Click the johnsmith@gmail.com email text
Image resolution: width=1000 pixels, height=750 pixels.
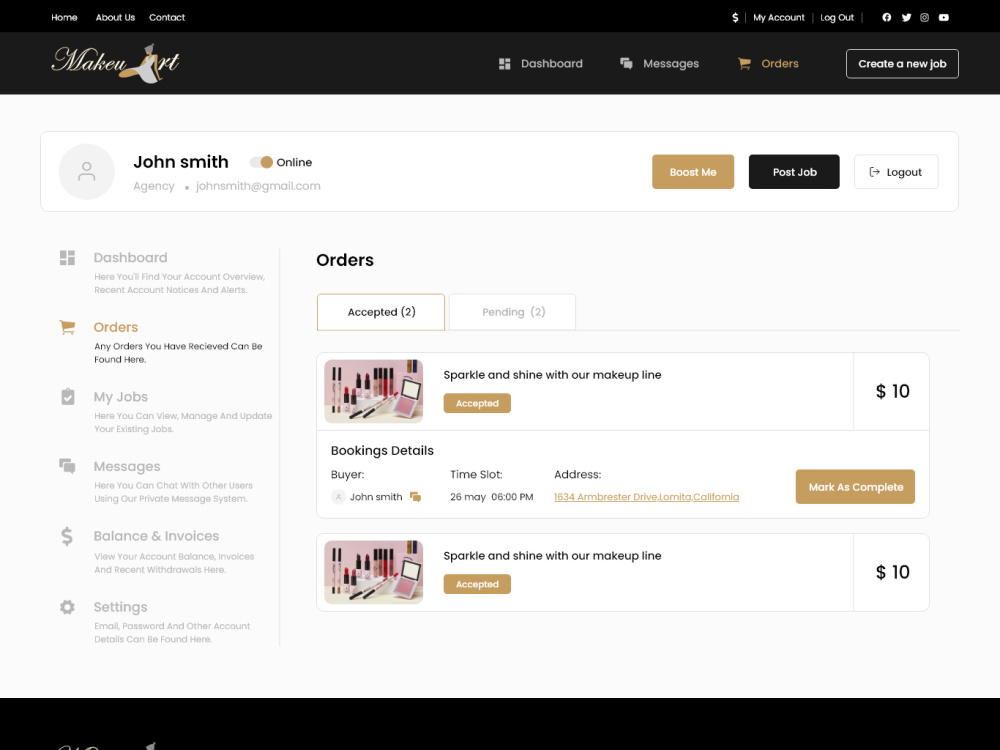(x=258, y=186)
